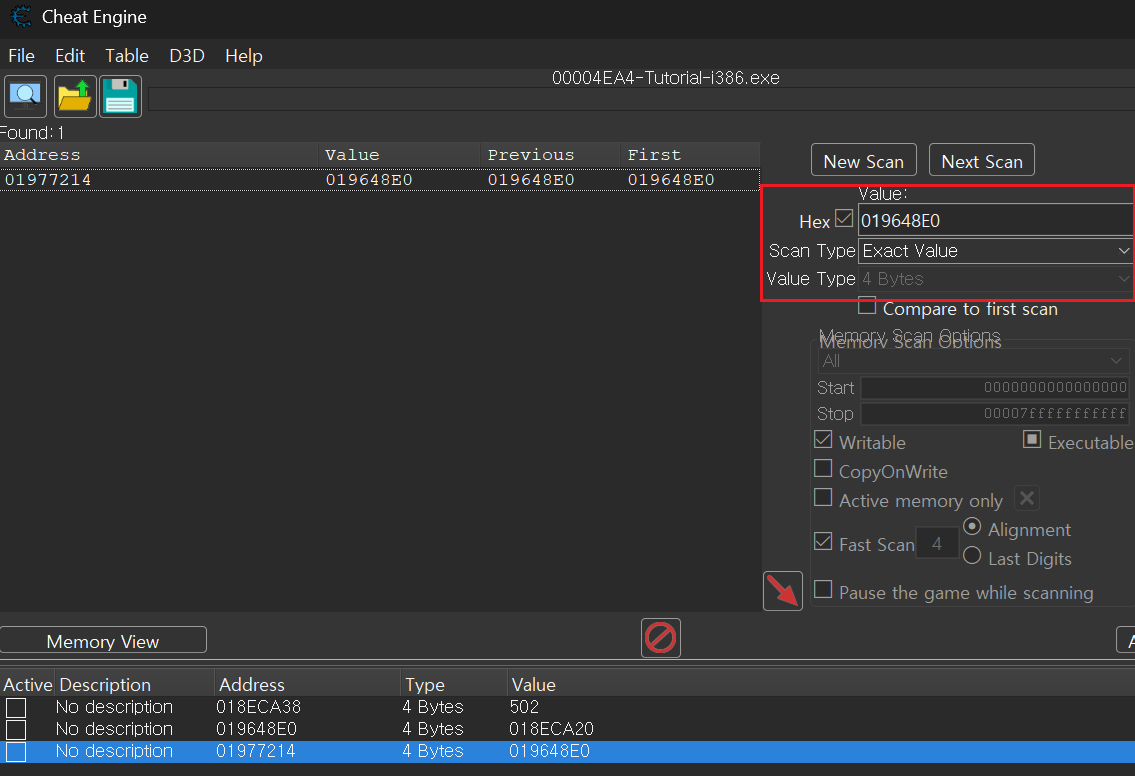Expand the Value Type dropdown
This screenshot has height=776, width=1135.
[x=995, y=279]
